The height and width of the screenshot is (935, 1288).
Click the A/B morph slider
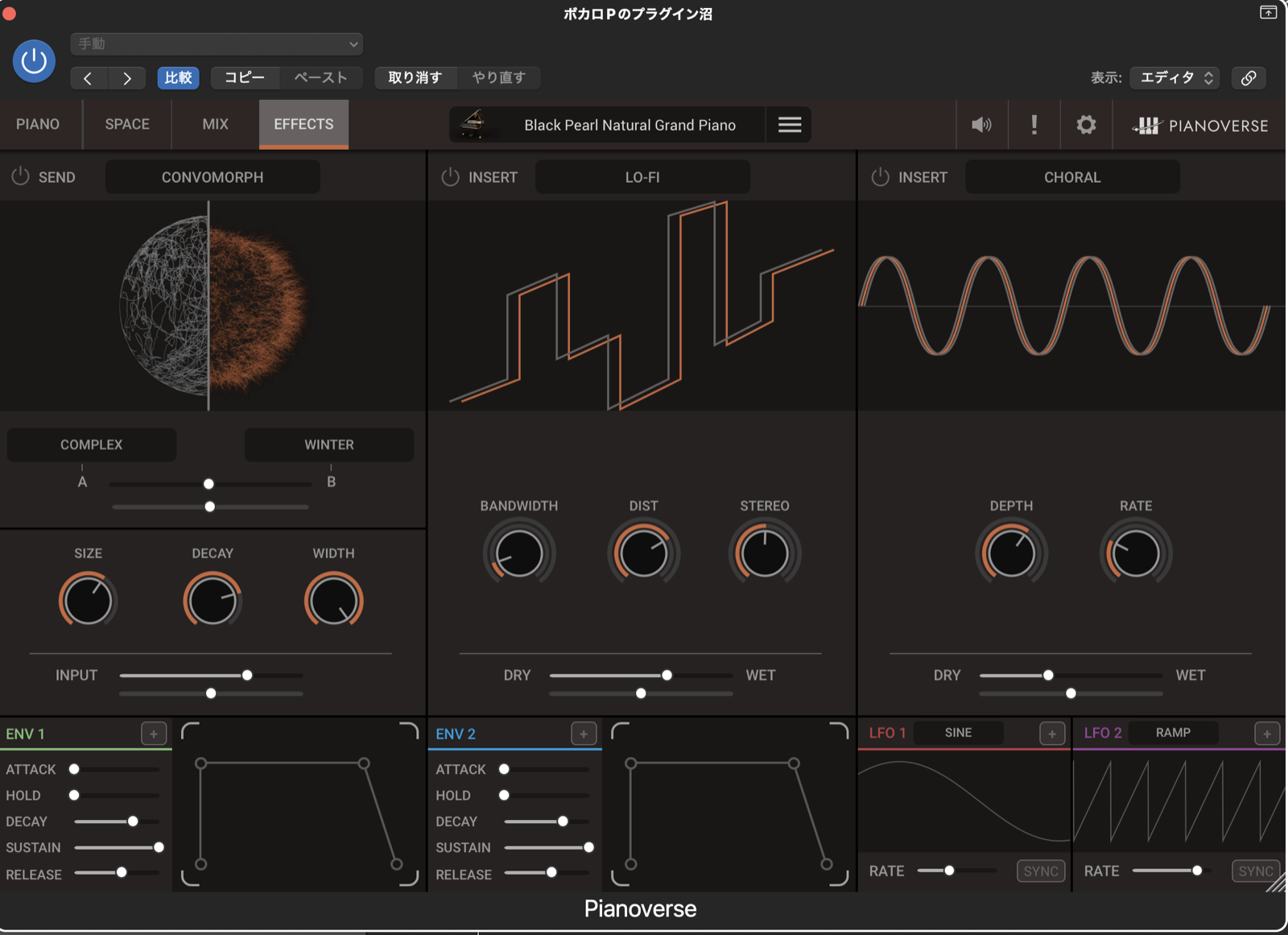coord(210,484)
